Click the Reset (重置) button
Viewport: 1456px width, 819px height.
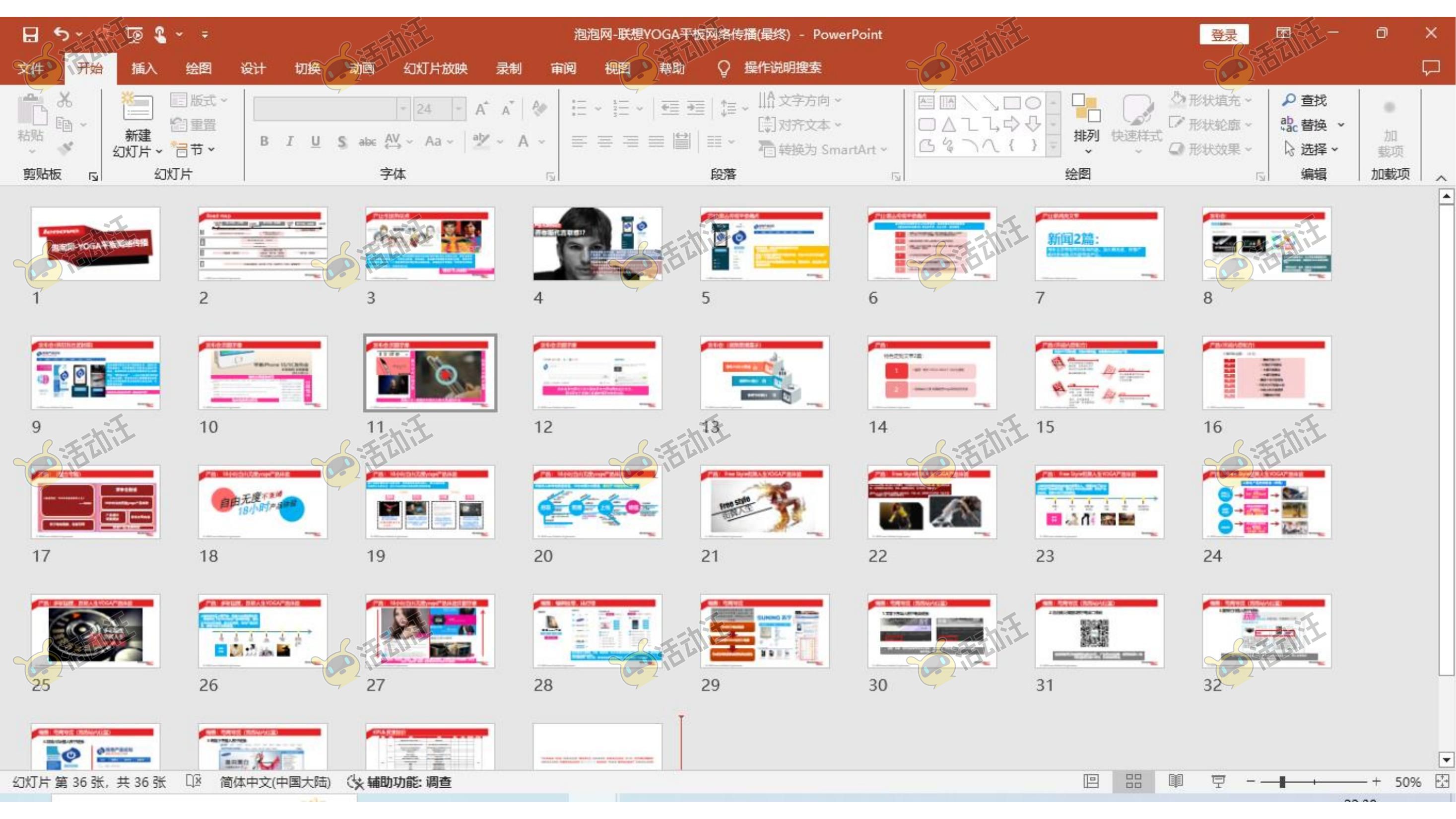194,125
